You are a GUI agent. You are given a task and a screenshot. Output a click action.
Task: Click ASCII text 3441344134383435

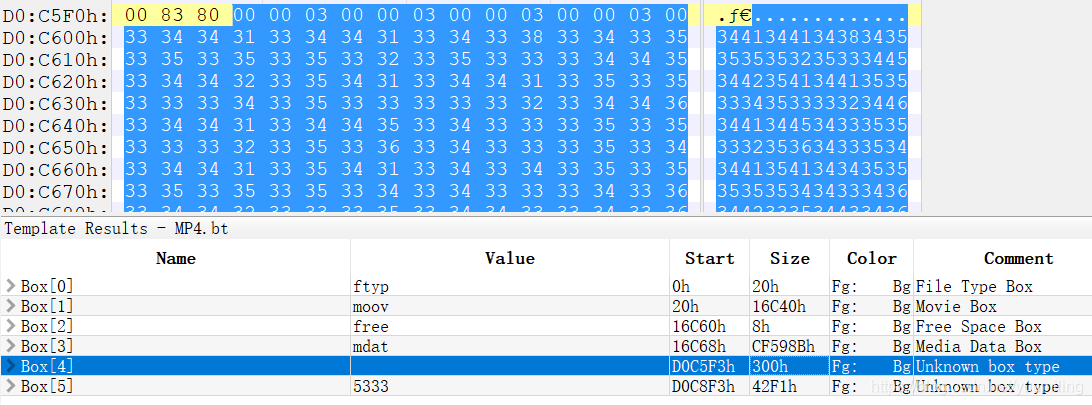tap(812, 37)
